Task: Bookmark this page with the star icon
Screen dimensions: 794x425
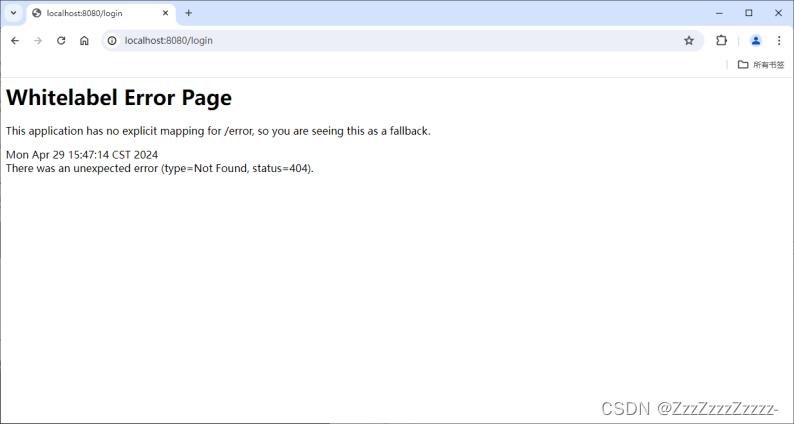Action: coord(689,41)
